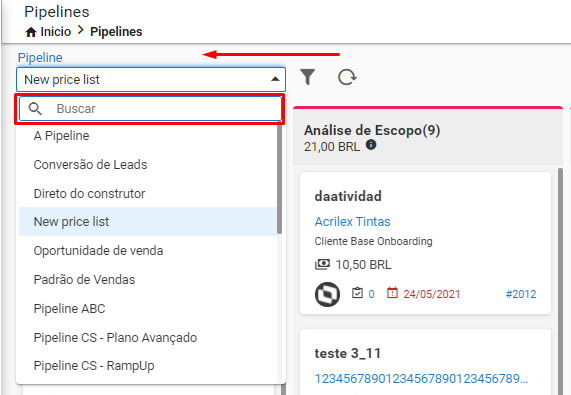Click the dropdown list scrollbar
Screen dimensions: 571x395
coord(279,179)
